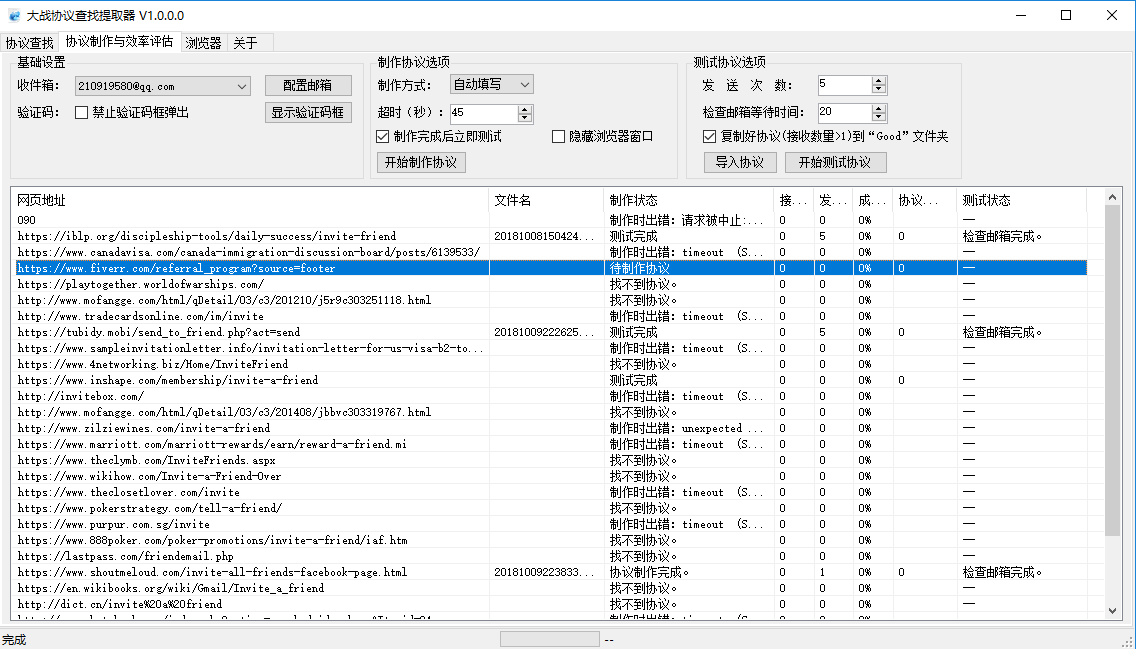Click the send count spinner down arrow
This screenshot has height=649, width=1136.
[879, 90]
